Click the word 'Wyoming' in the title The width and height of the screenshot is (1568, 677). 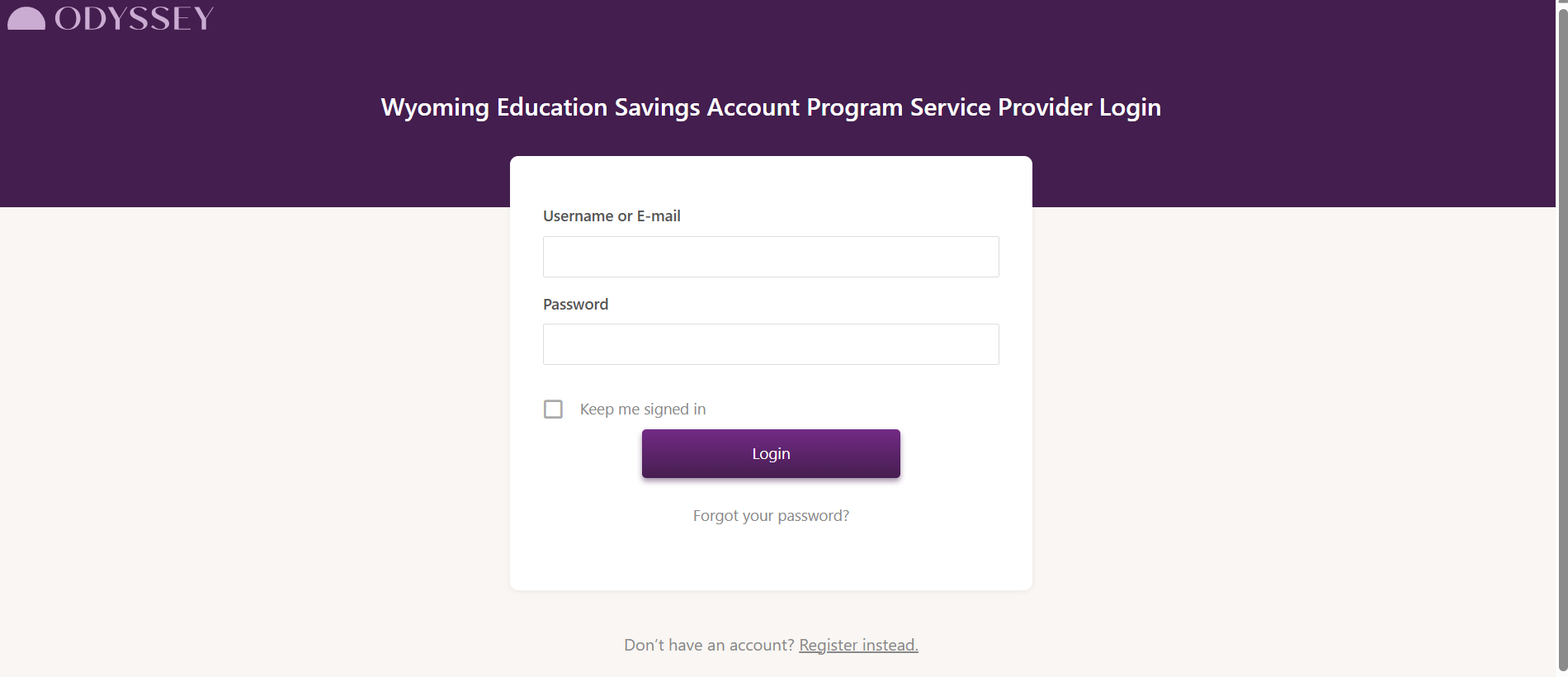[435, 107]
